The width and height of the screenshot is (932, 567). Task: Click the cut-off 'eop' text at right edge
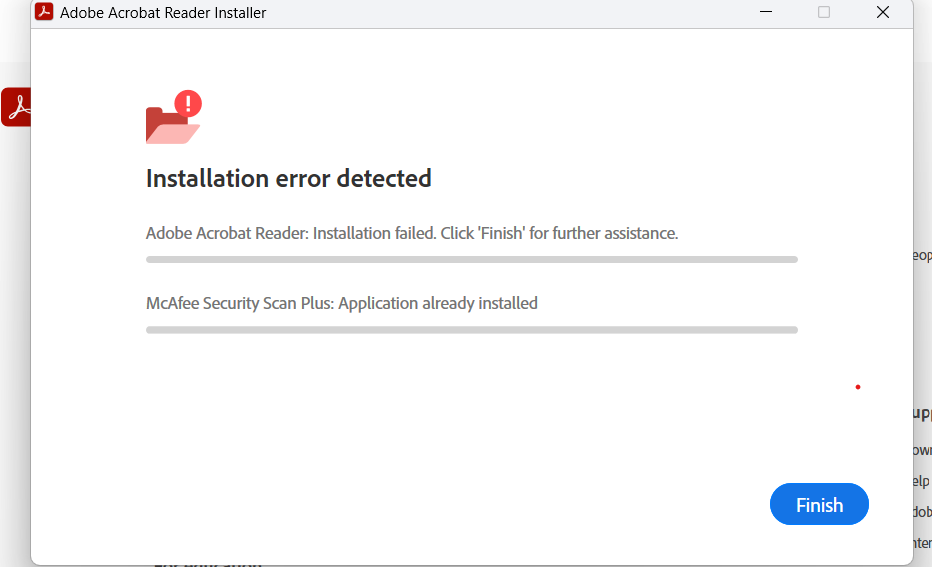pyautogui.click(x=922, y=255)
